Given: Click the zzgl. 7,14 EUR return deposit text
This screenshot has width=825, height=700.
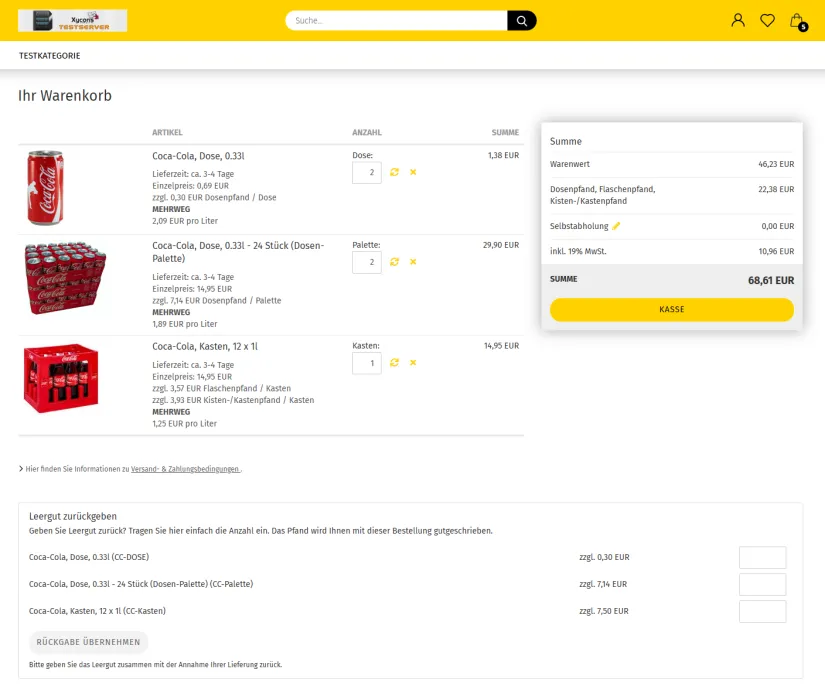Looking at the screenshot, I should coord(603,584).
